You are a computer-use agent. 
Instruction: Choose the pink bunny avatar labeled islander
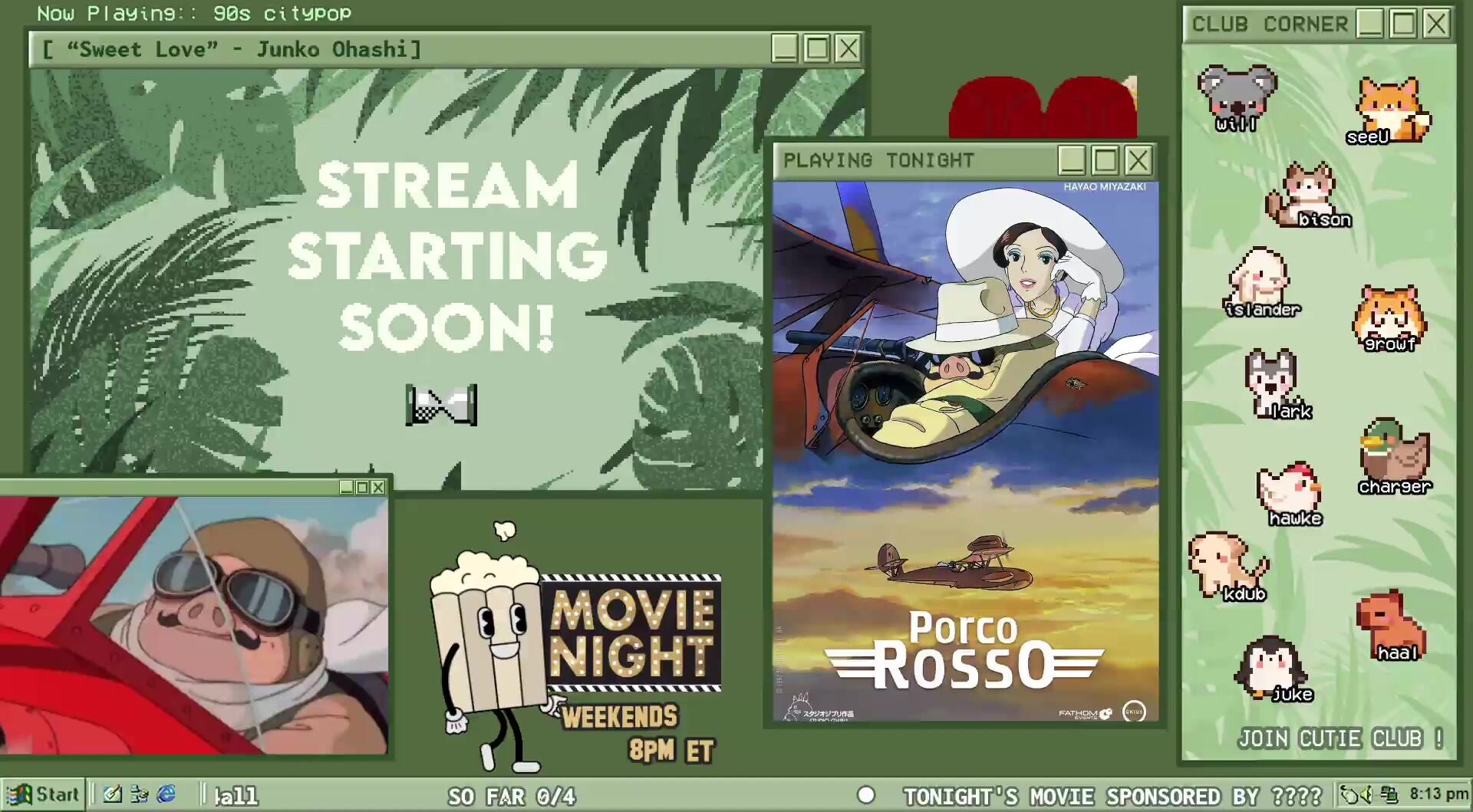[1260, 282]
